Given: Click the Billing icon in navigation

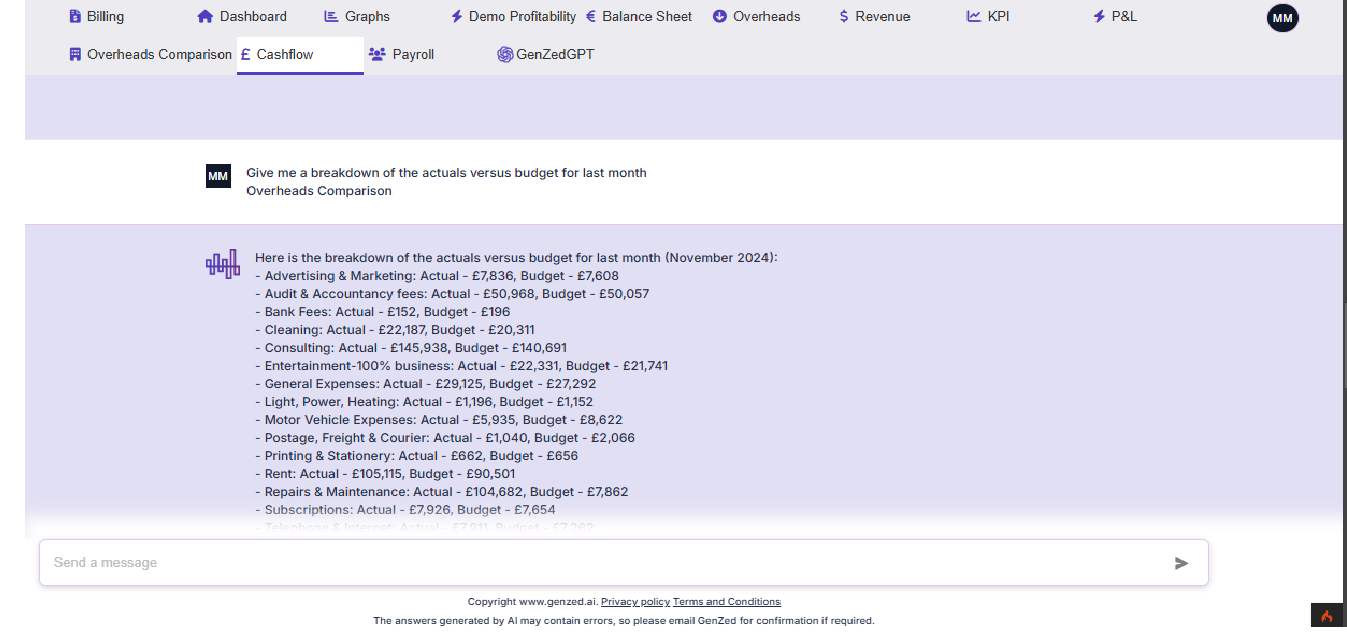Looking at the screenshot, I should coord(75,16).
